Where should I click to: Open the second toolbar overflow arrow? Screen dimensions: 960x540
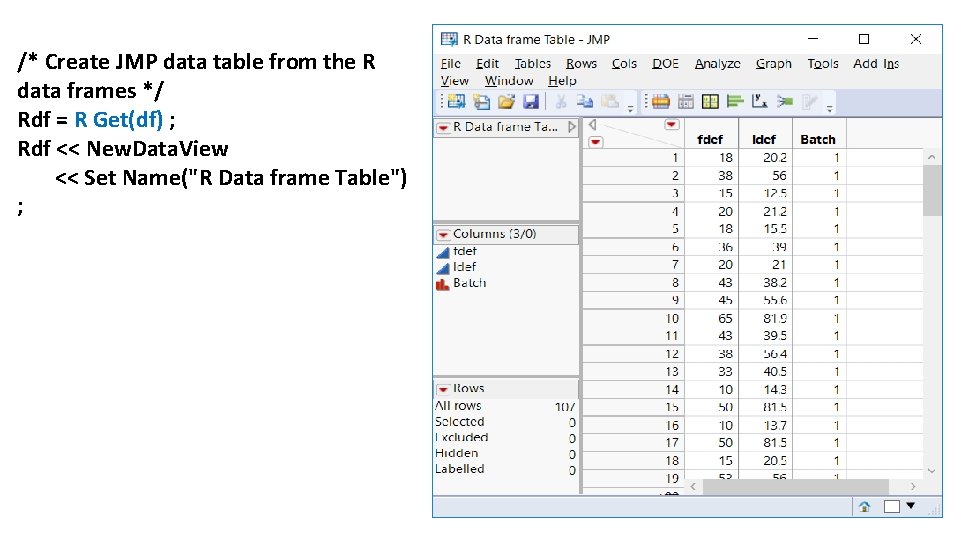pyautogui.click(x=830, y=108)
